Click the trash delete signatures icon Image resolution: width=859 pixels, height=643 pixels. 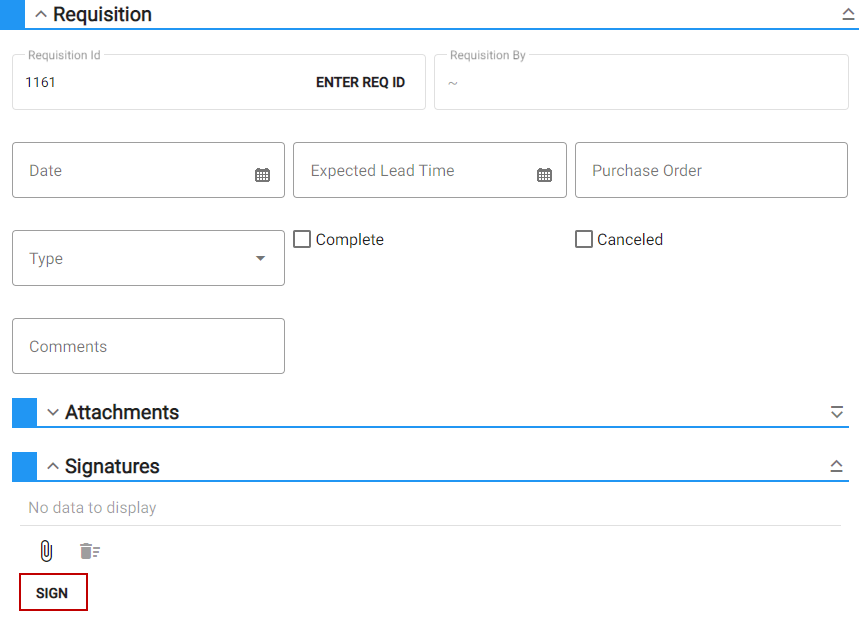(x=89, y=551)
